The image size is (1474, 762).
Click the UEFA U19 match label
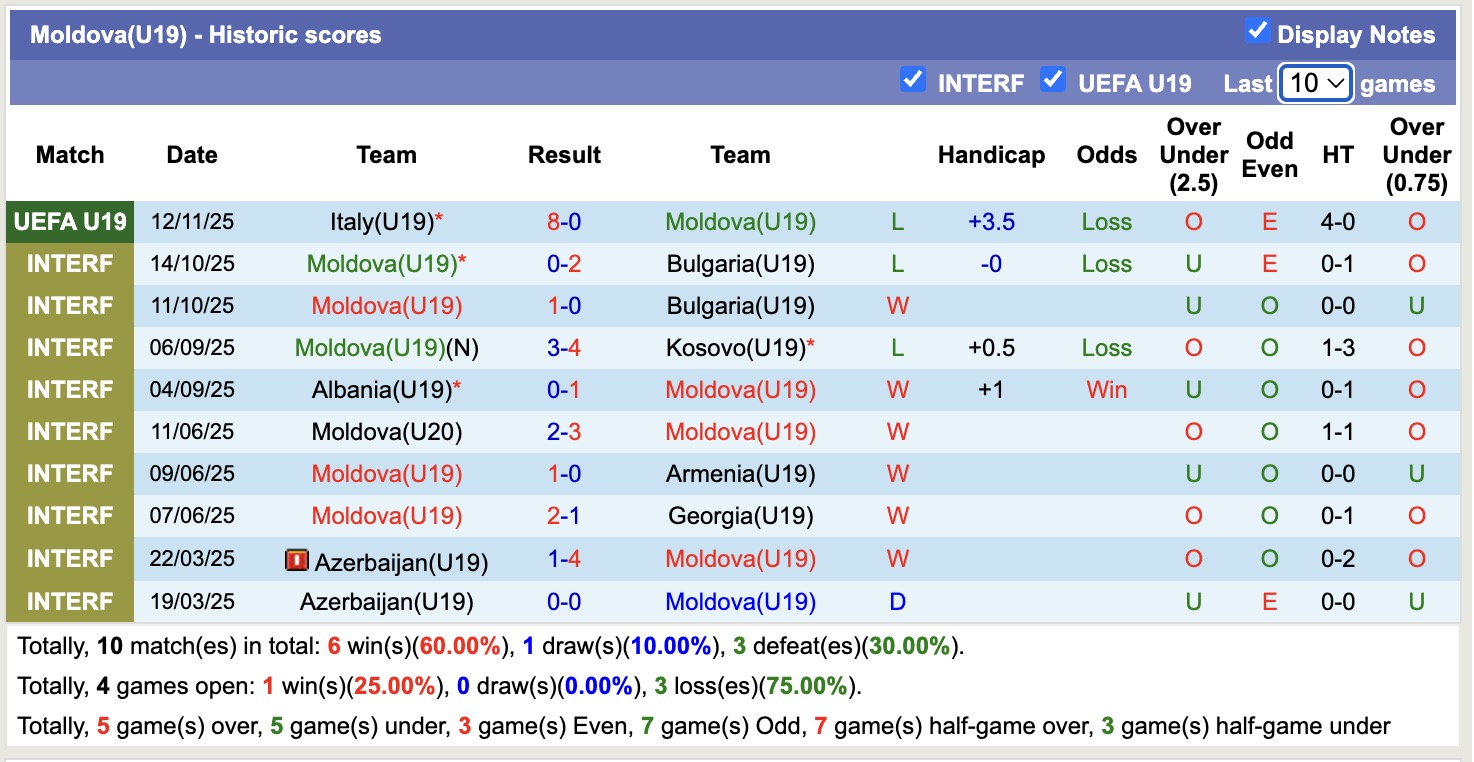tap(70, 222)
